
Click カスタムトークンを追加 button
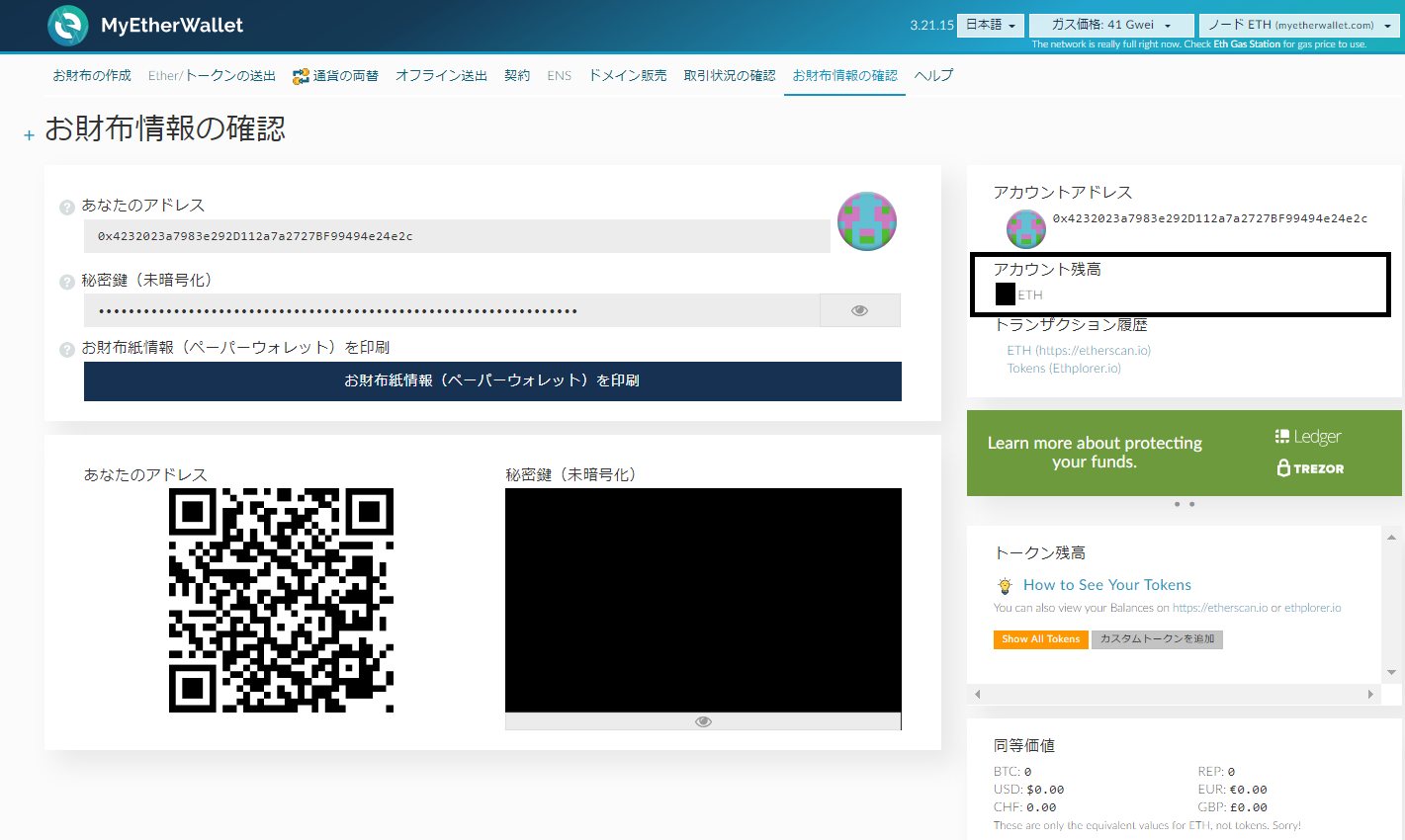coord(1157,639)
